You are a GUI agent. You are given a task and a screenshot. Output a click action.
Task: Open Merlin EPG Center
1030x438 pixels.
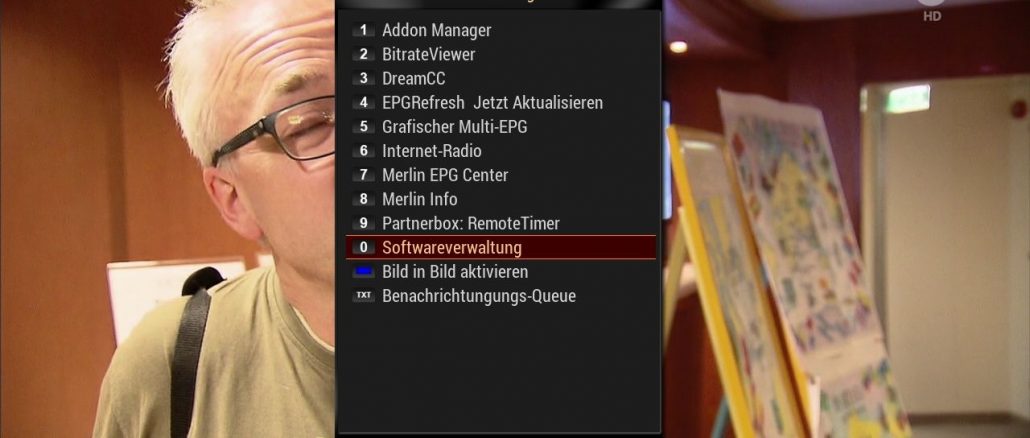501,175
